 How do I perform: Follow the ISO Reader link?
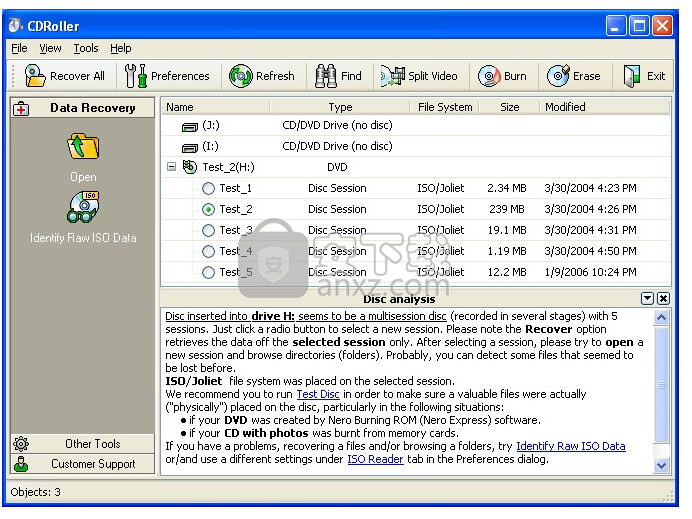375,459
